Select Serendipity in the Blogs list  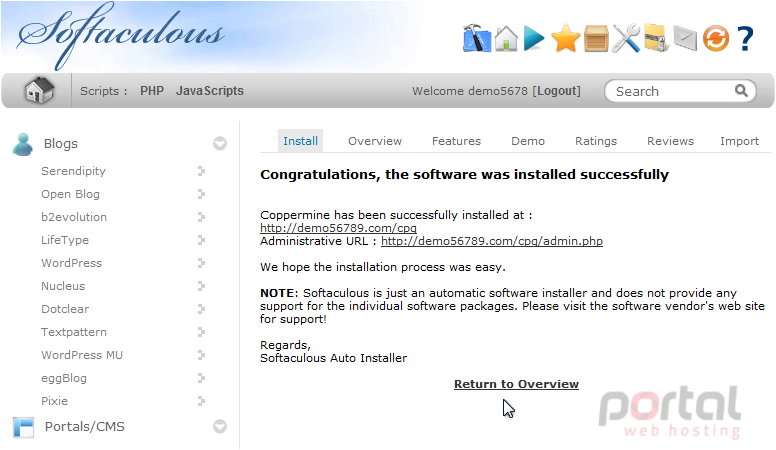click(x=73, y=171)
